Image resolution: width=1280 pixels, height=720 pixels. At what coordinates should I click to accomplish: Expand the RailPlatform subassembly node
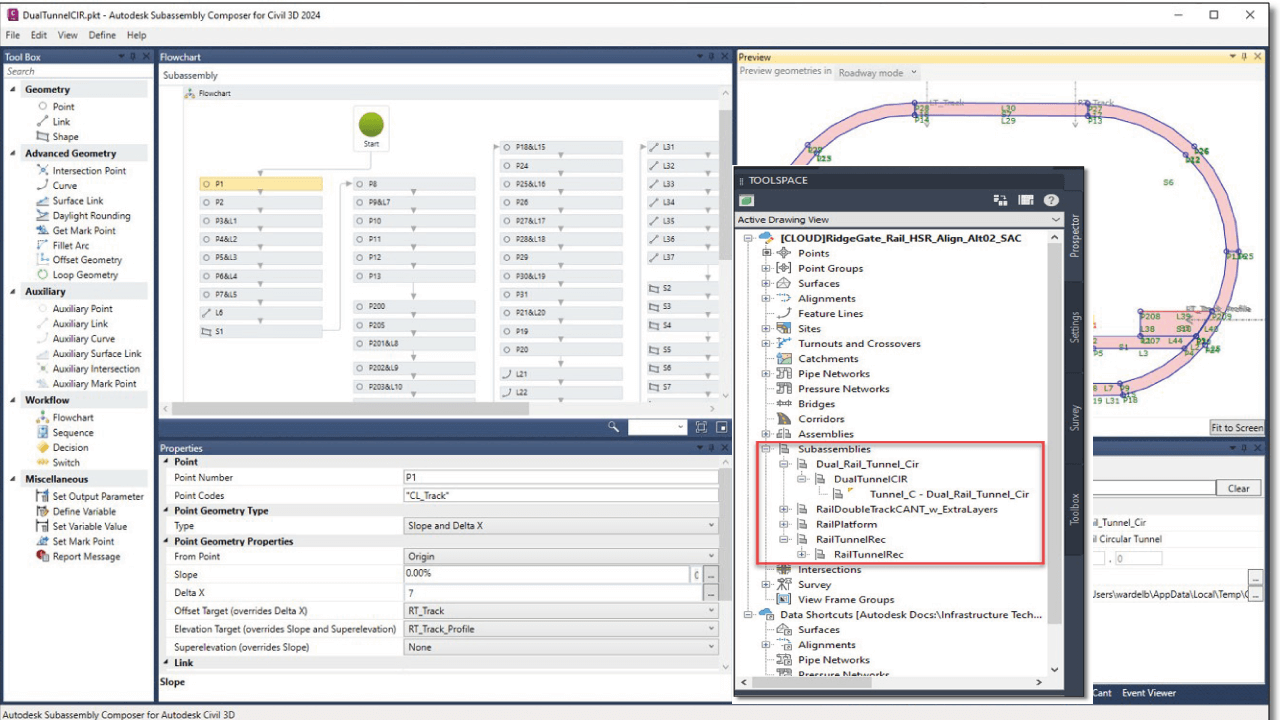coord(784,524)
